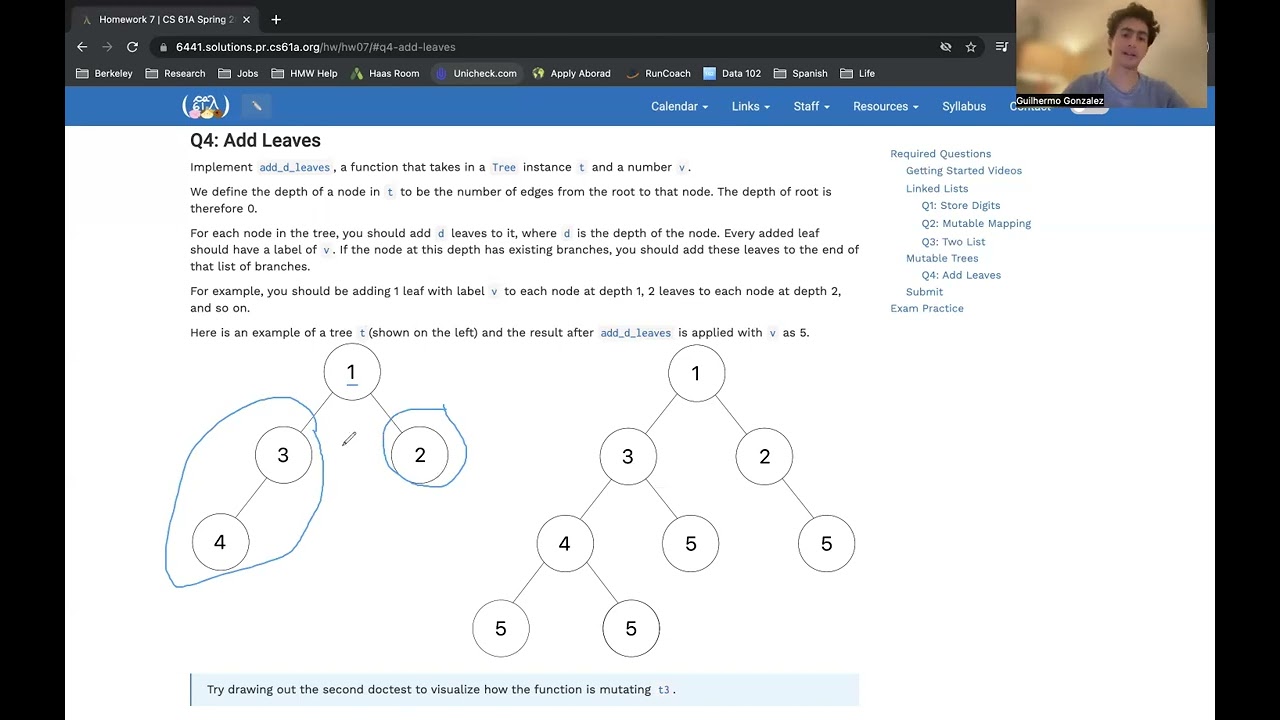Open the Life bookmarks folder
Screen dimensions: 1280x720
coord(857,73)
